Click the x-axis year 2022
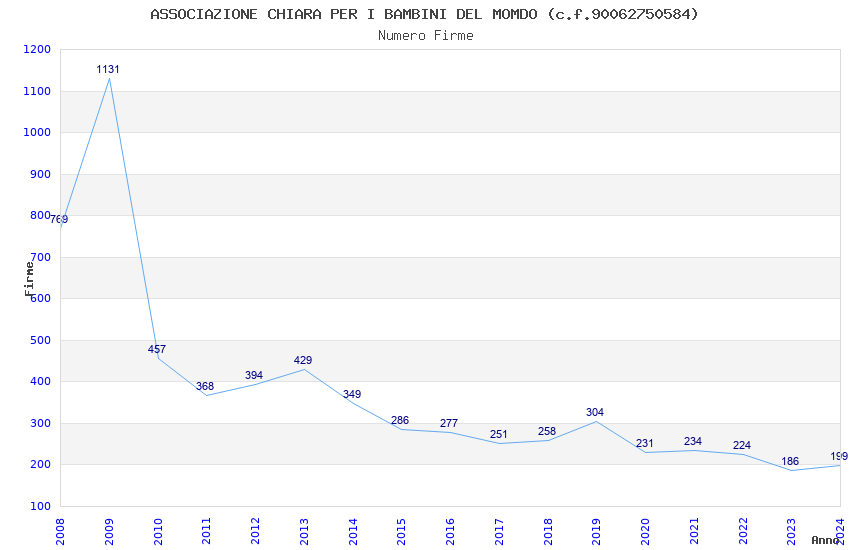Screen dimensions: 850x550 click(x=743, y=531)
